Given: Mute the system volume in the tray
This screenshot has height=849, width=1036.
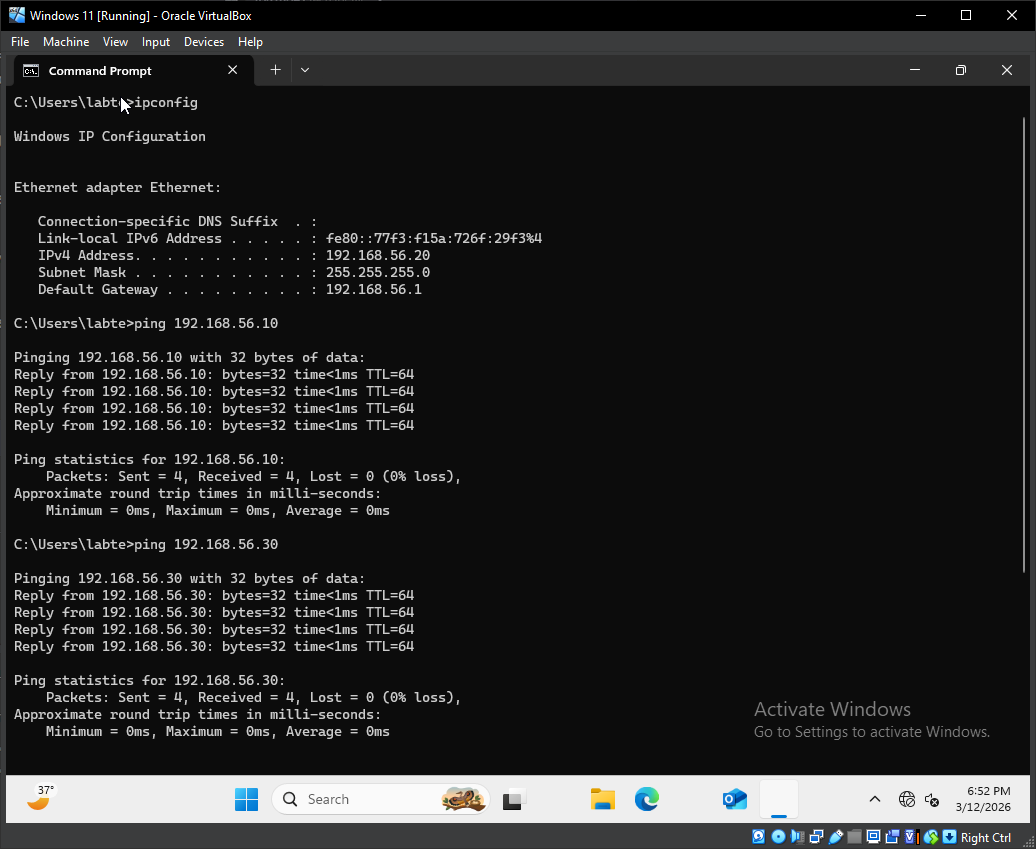Looking at the screenshot, I should [x=931, y=800].
